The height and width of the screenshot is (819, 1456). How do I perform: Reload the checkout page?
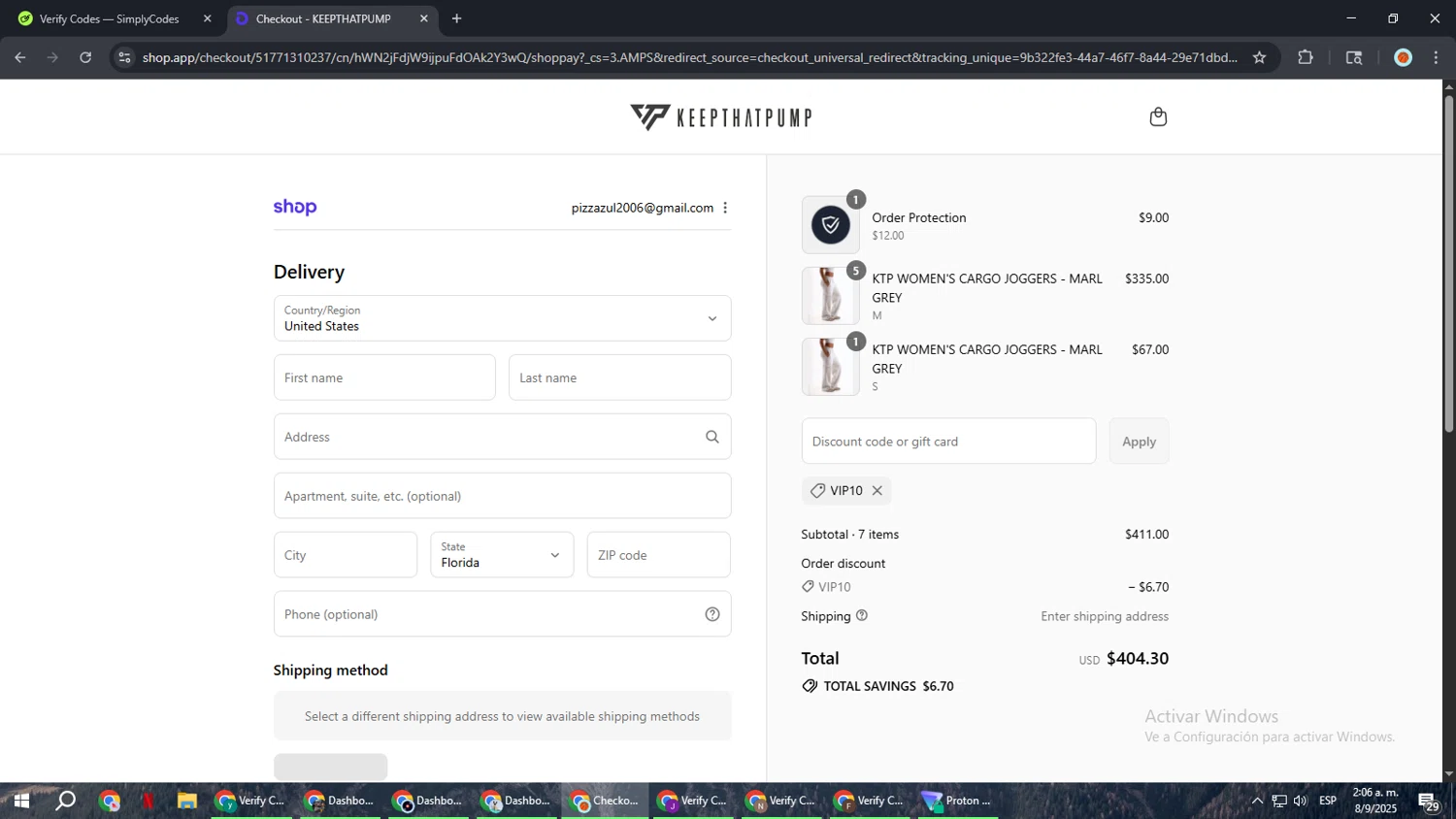(85, 57)
